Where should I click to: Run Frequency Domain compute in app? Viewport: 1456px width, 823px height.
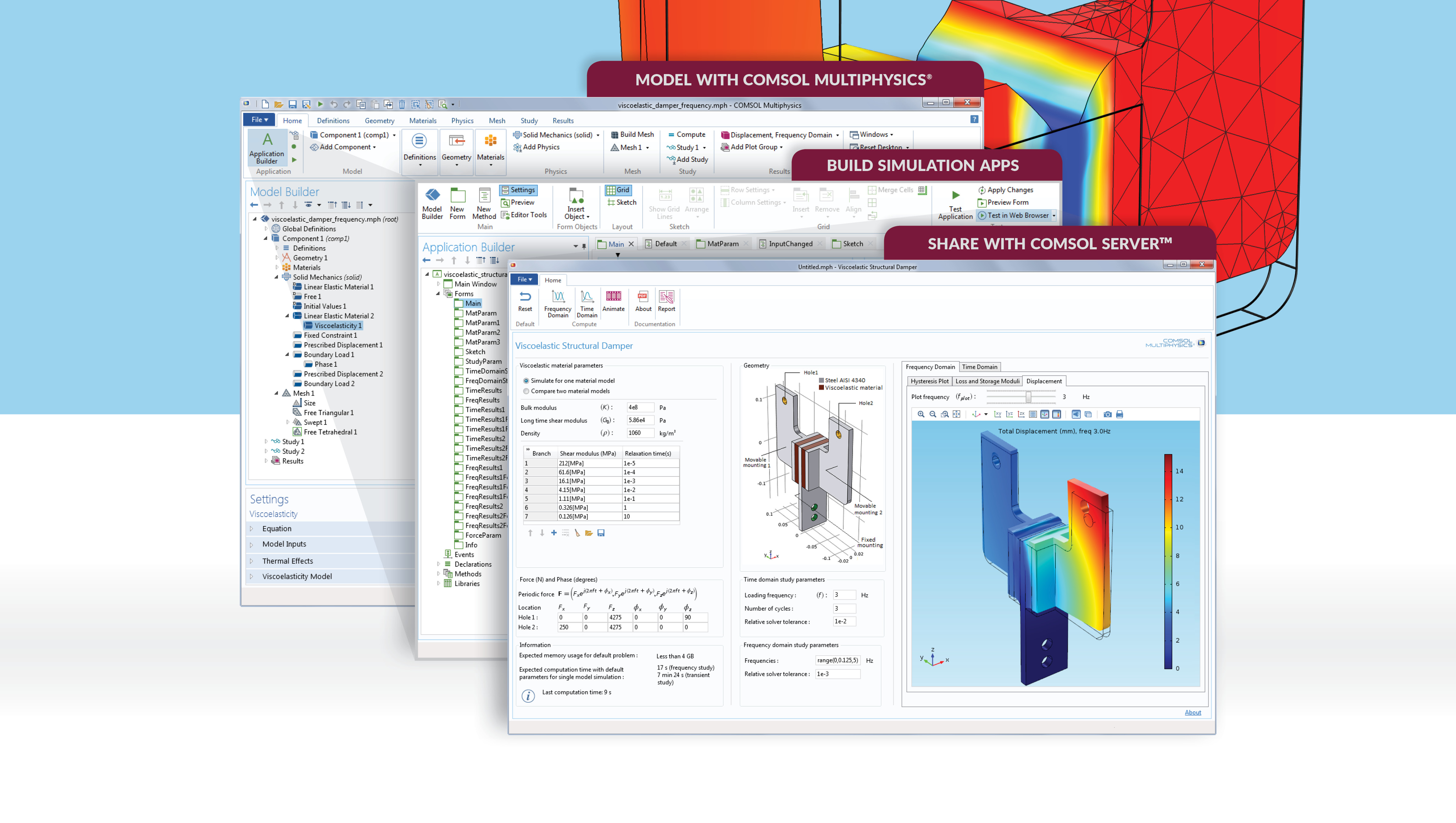point(557,304)
